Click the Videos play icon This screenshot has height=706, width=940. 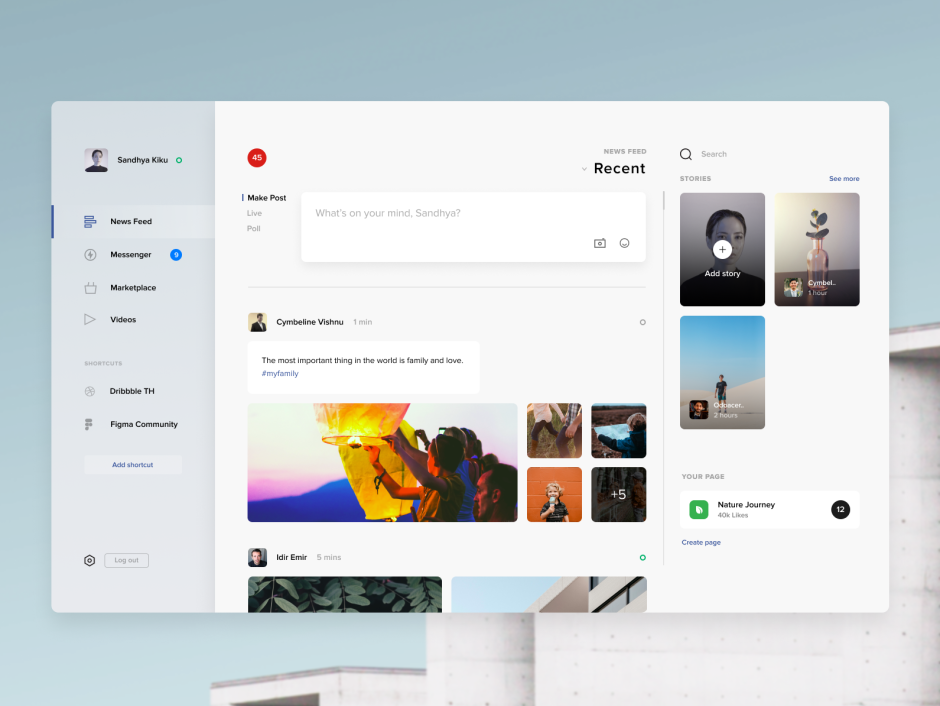[90, 320]
